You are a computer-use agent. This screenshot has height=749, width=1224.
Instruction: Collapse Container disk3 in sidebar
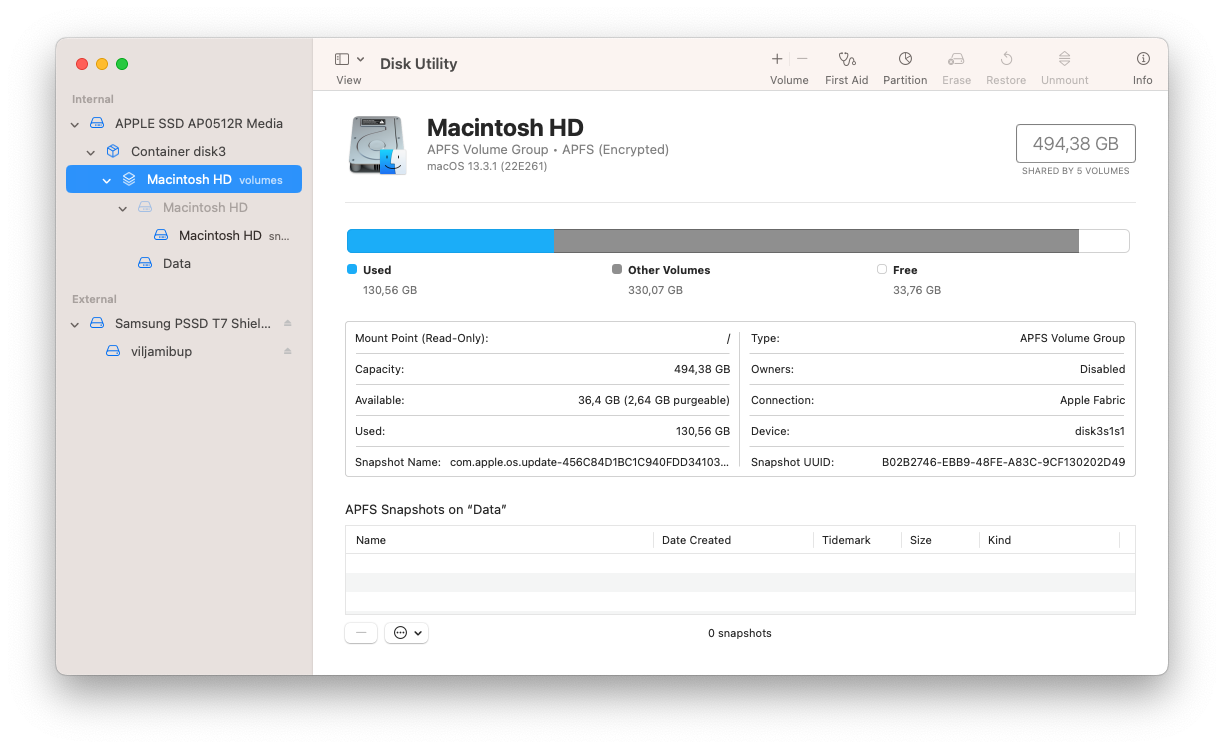(91, 152)
